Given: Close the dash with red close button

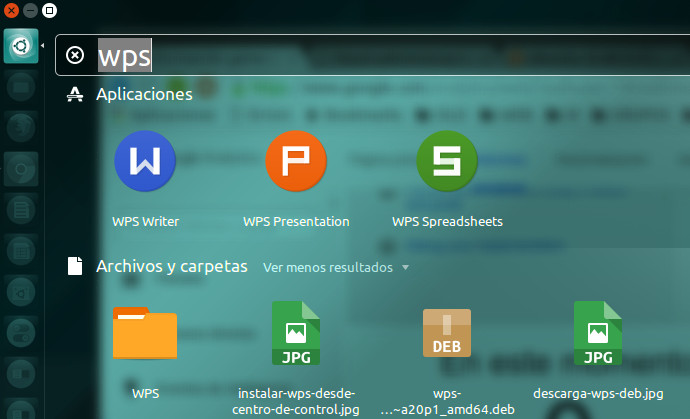Looking at the screenshot, I should pyautogui.click(x=11, y=10).
